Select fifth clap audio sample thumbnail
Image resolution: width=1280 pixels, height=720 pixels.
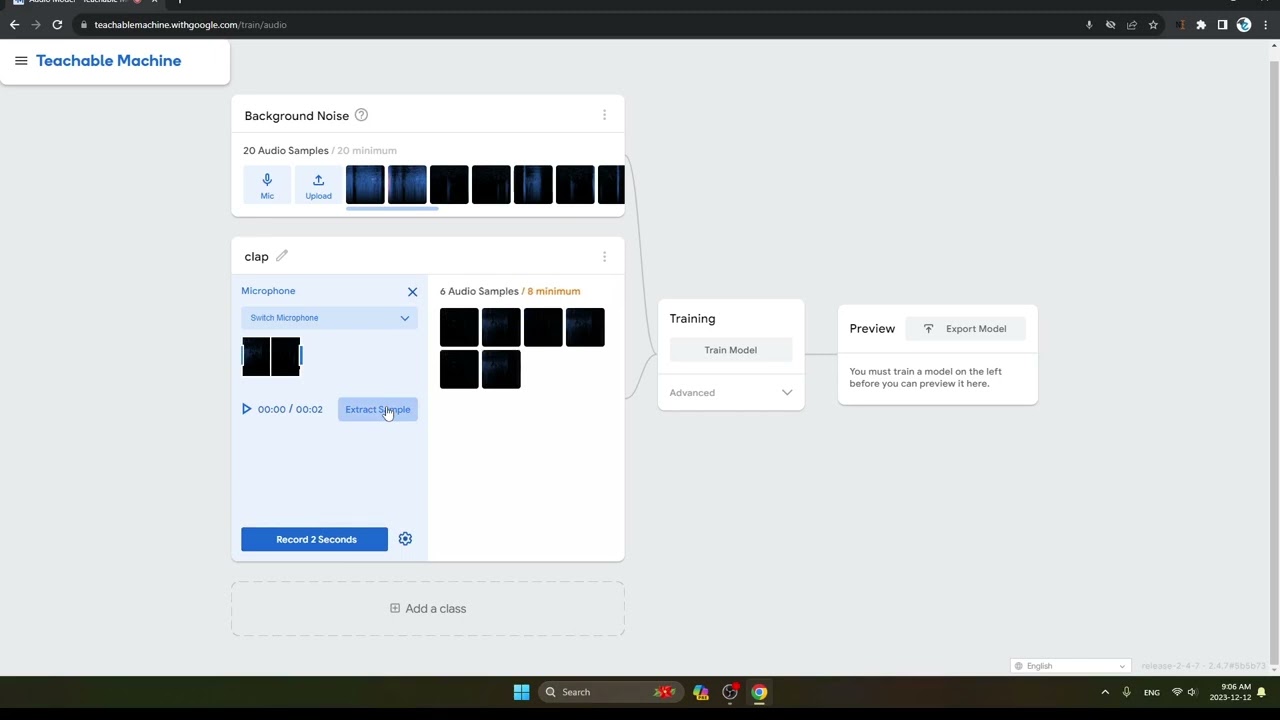(x=459, y=369)
